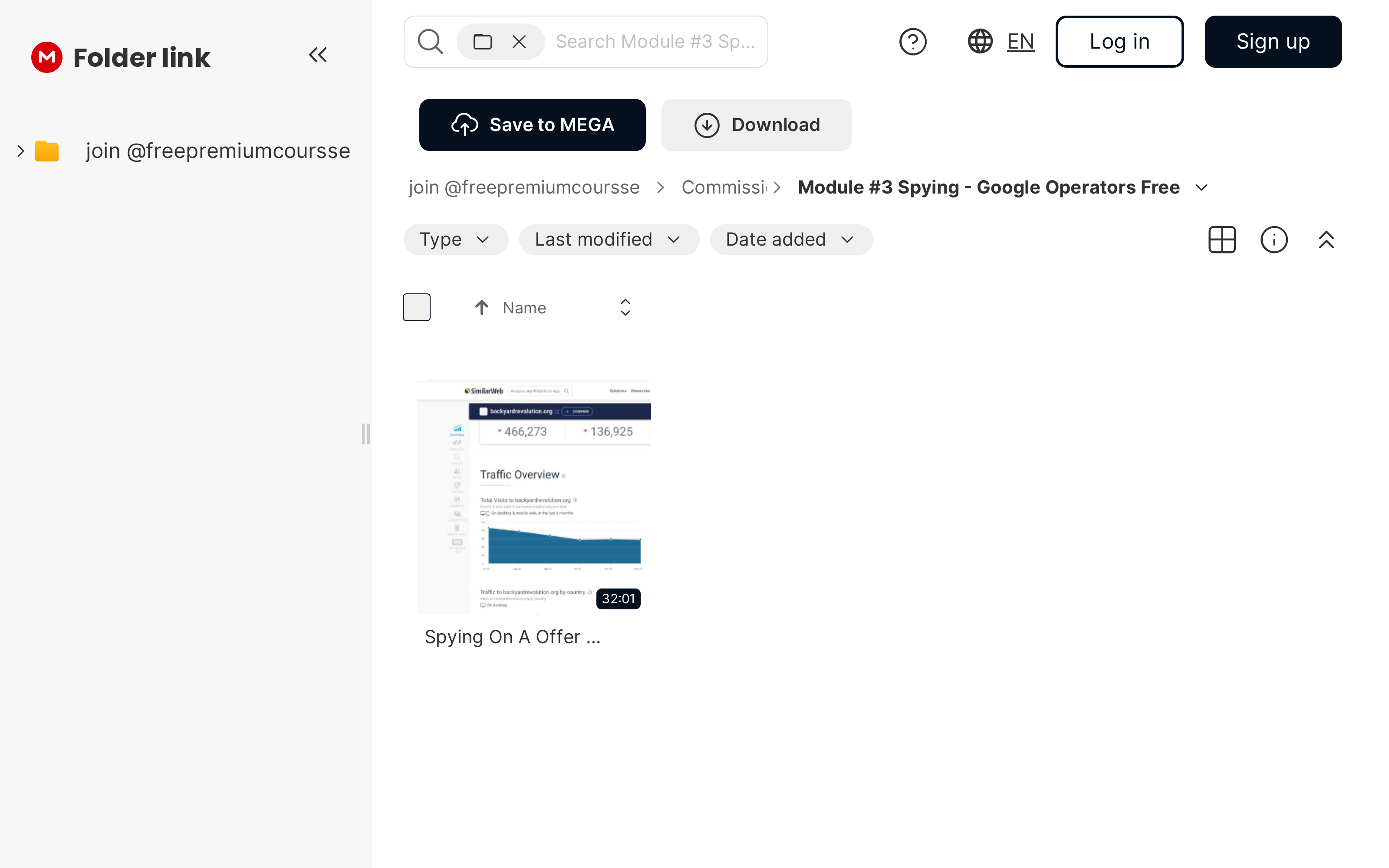Click the search magnifier icon
Viewport: 1389px width, 868px height.
click(x=431, y=41)
